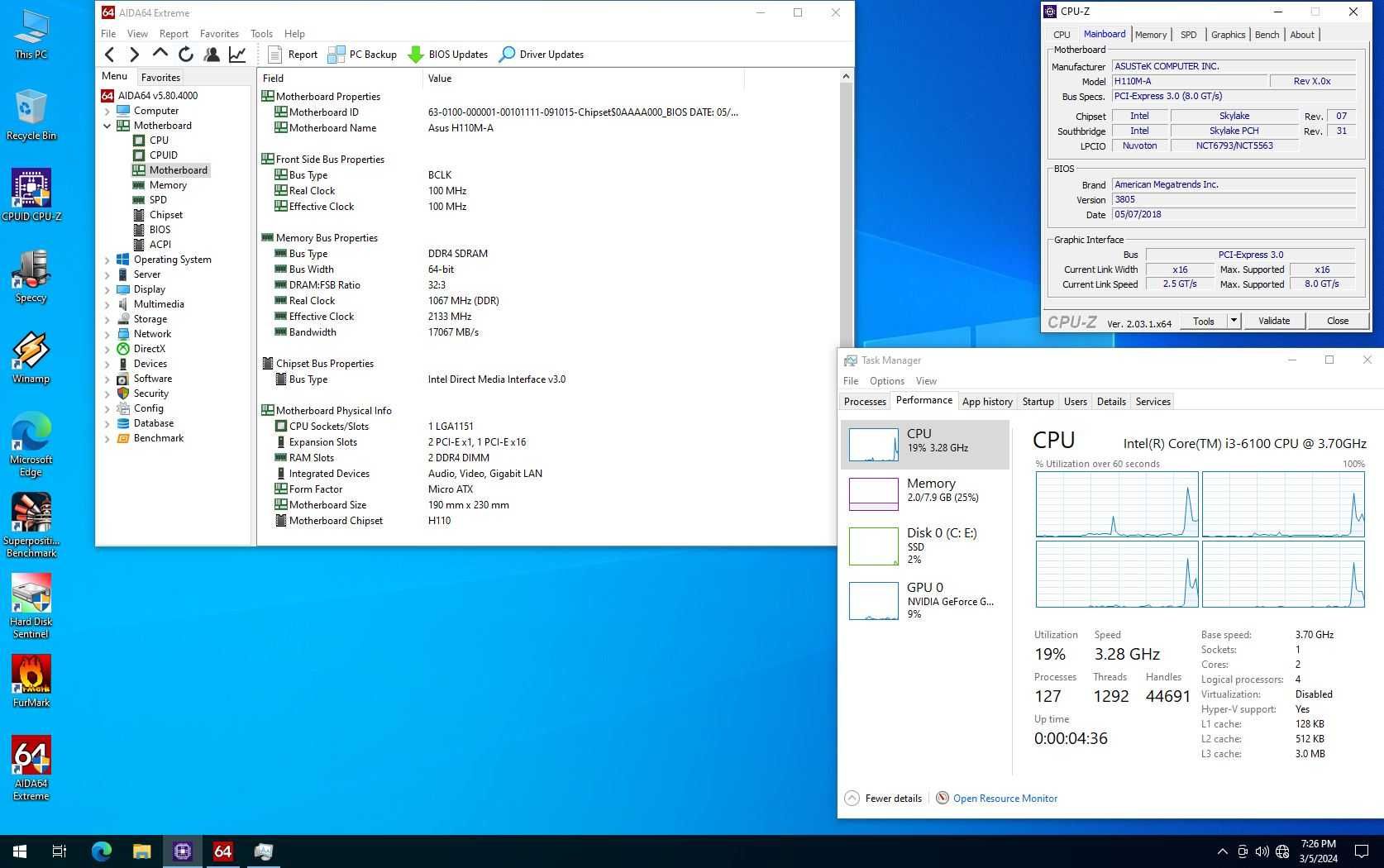This screenshot has width=1384, height=868.
Task: Open Recycle Bin desktop icon
Action: 31,115
